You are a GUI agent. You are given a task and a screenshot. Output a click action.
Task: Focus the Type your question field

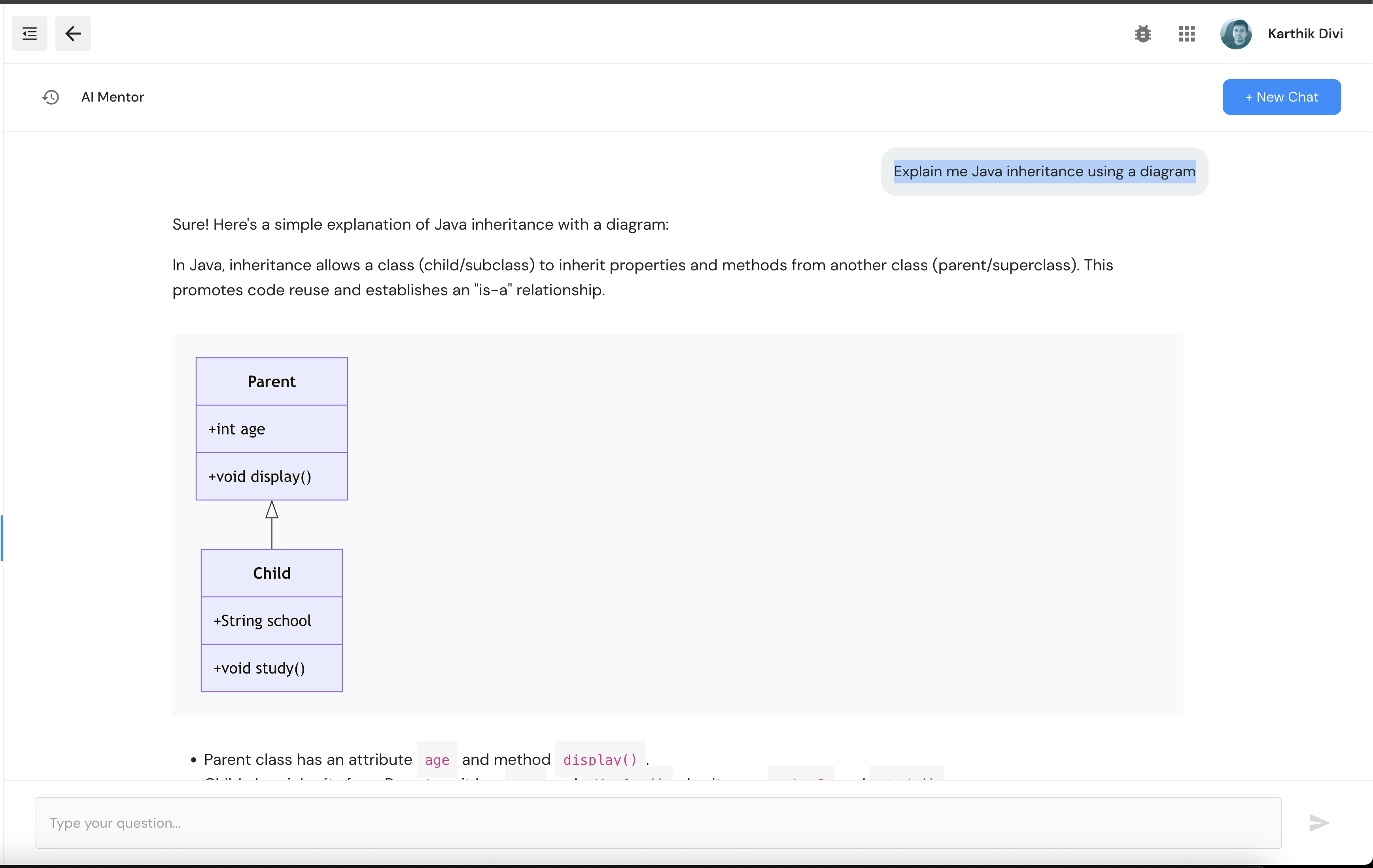pos(658,823)
